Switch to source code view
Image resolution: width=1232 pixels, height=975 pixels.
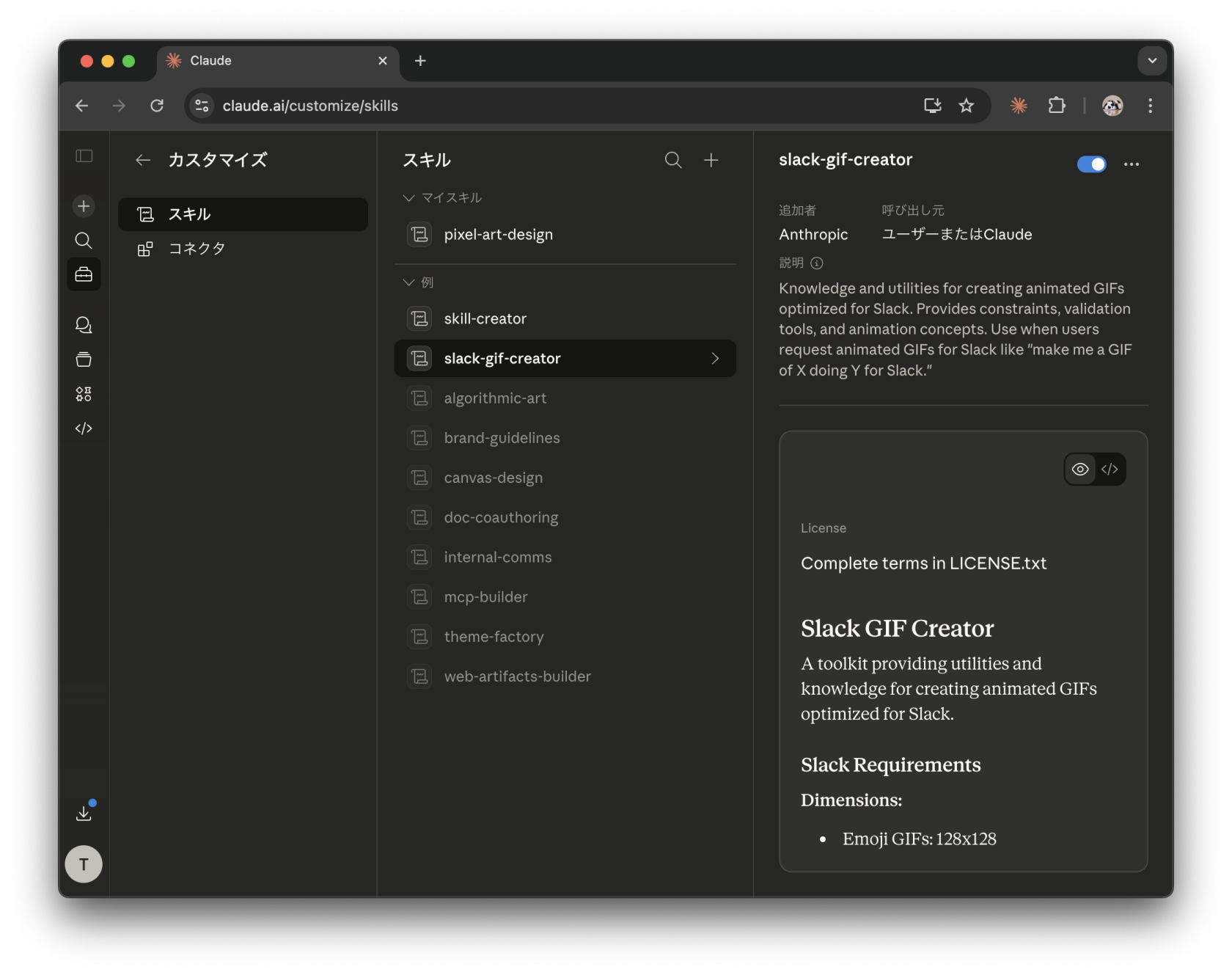click(x=1110, y=470)
